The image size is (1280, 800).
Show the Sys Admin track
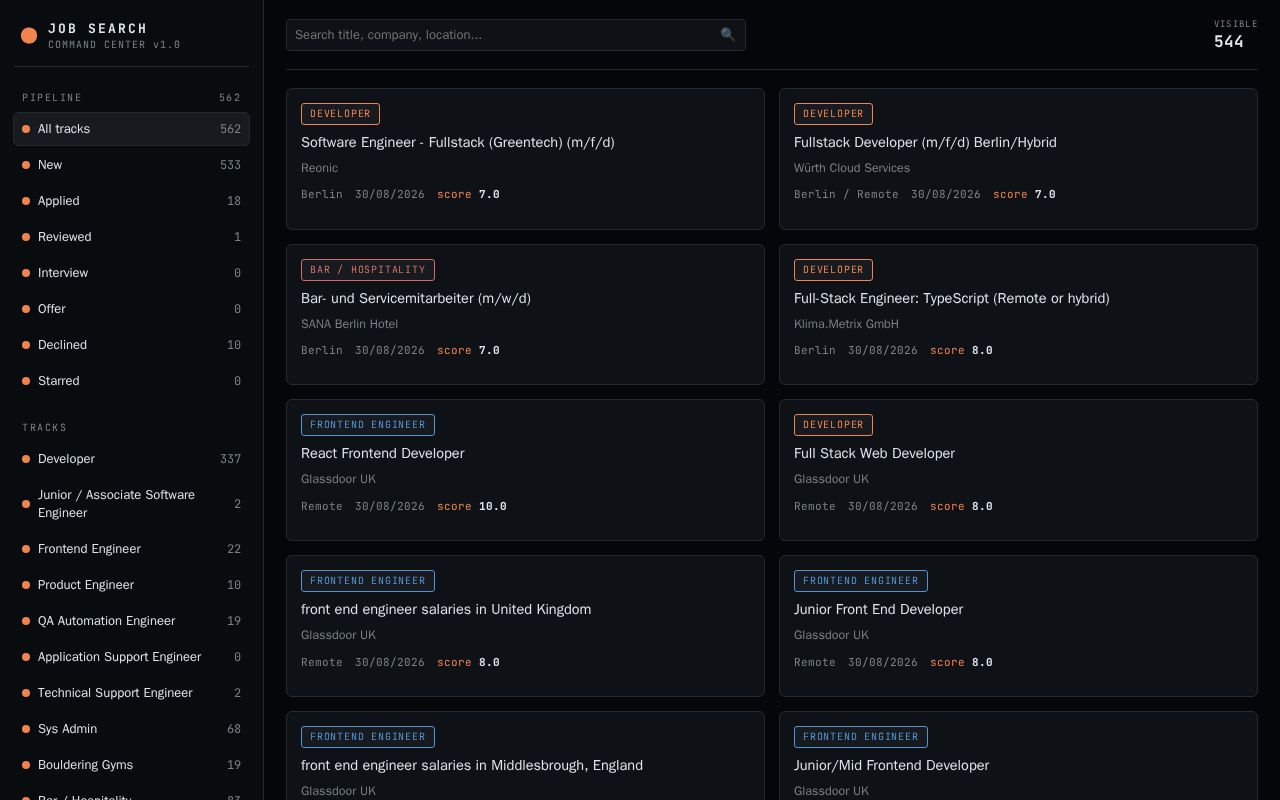(131, 729)
